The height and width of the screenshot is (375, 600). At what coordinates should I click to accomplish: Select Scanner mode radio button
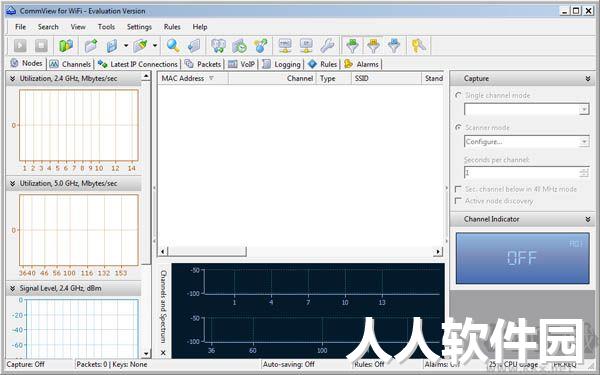(458, 127)
